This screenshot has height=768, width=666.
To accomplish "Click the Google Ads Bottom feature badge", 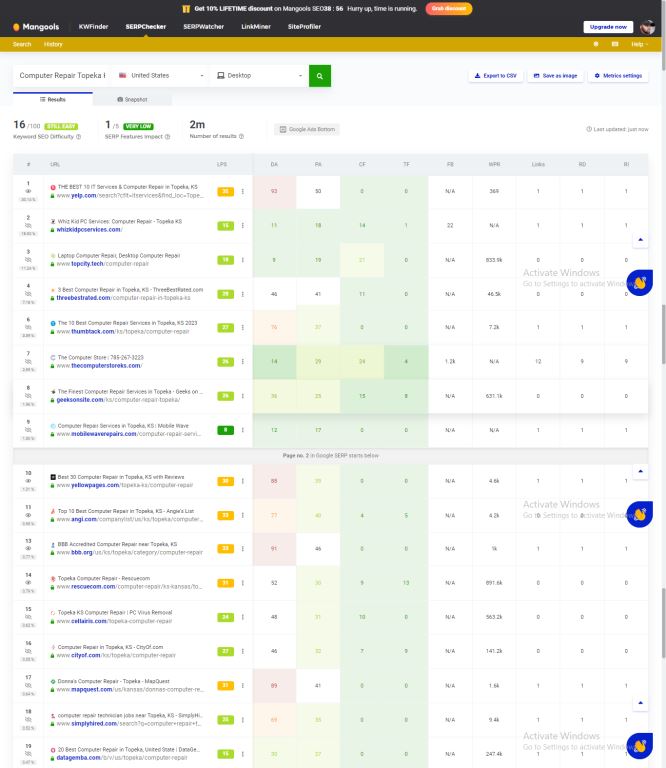I will [x=307, y=129].
